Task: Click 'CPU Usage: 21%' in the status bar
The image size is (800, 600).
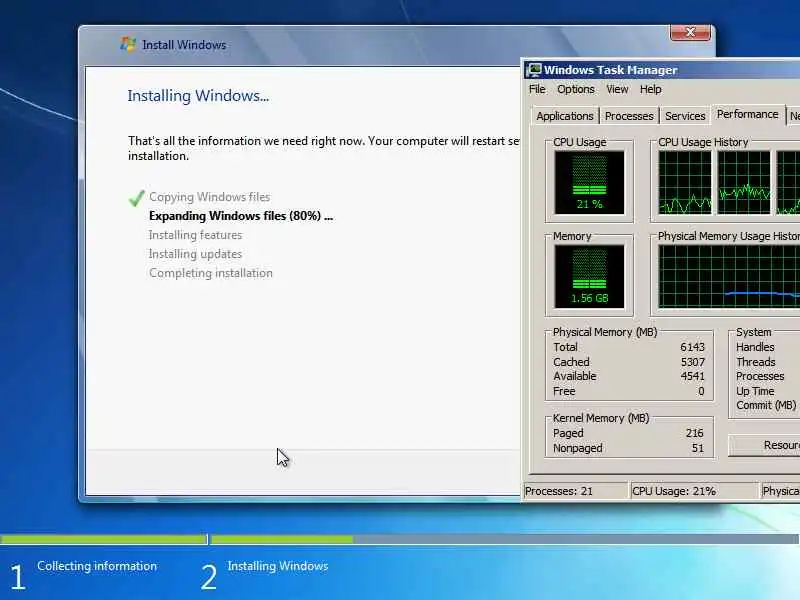Action: click(x=673, y=491)
